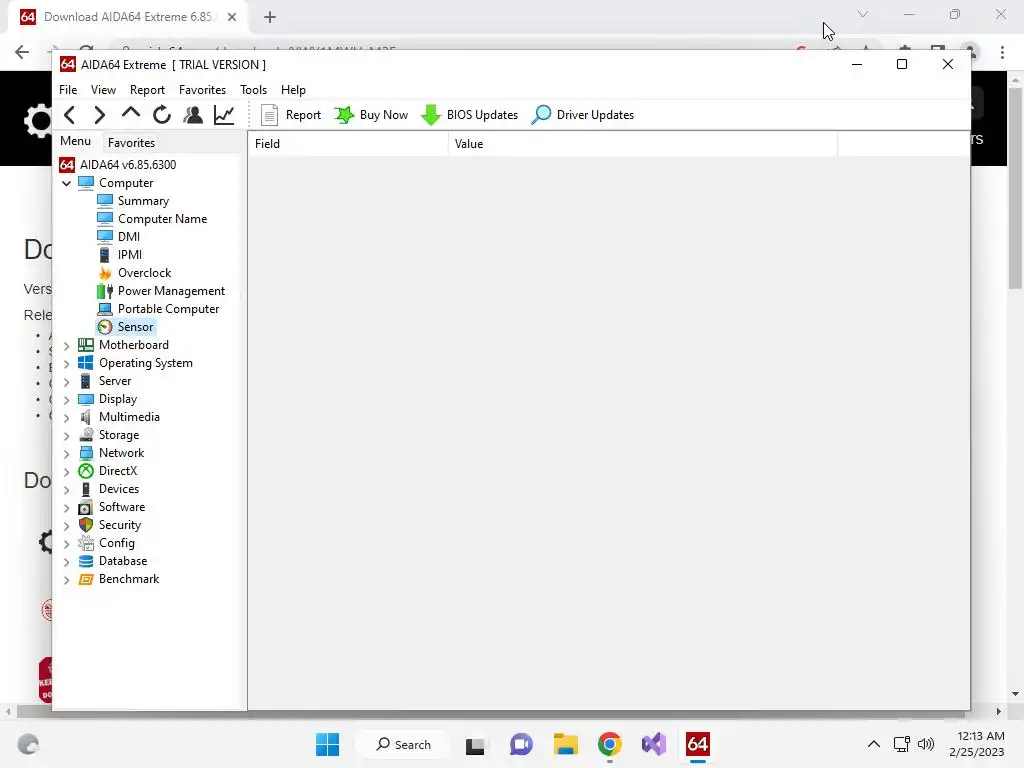
Task: Open the View menu
Action: click(x=103, y=89)
